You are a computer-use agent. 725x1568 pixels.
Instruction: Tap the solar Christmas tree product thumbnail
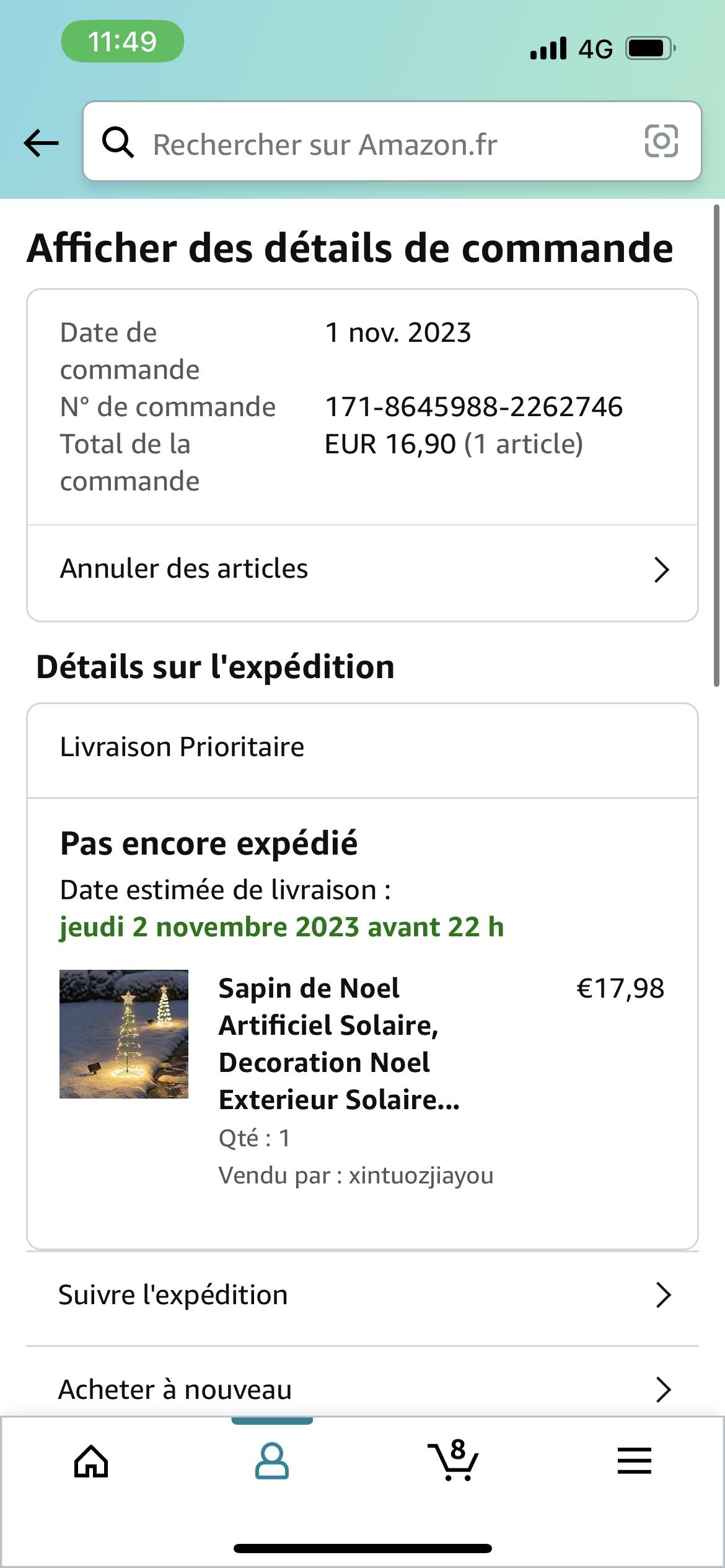pos(124,1034)
